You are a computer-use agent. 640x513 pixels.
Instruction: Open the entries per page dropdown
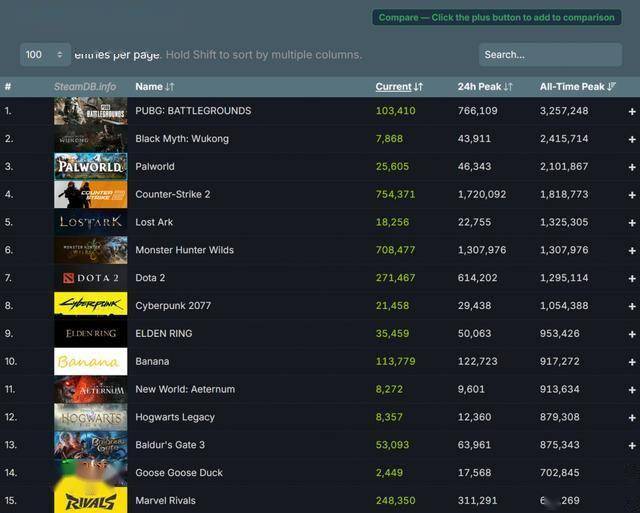45,55
